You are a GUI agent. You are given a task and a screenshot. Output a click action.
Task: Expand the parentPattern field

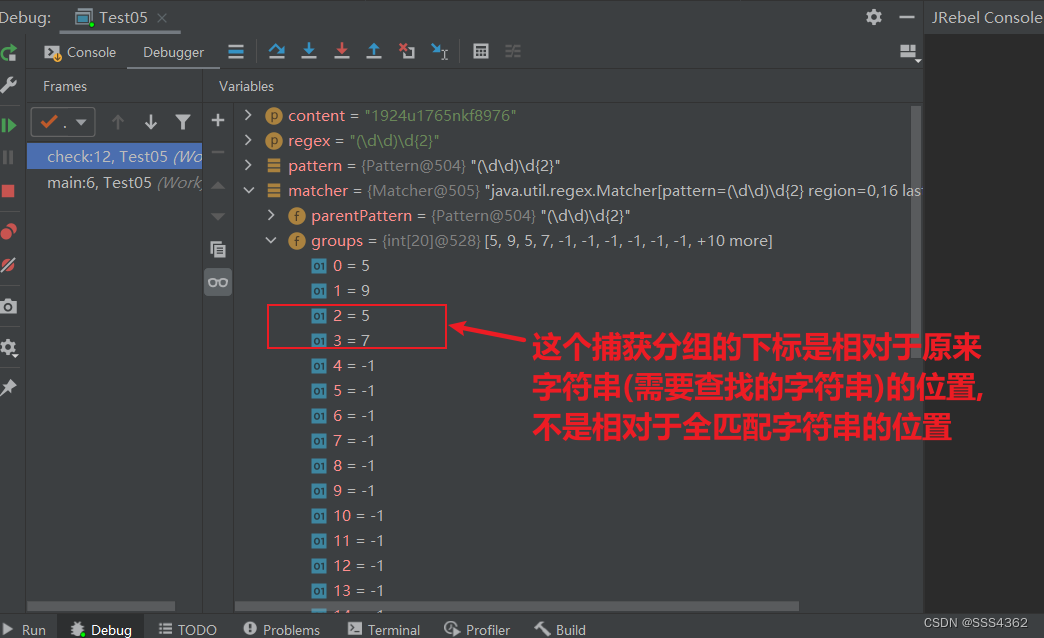point(271,215)
